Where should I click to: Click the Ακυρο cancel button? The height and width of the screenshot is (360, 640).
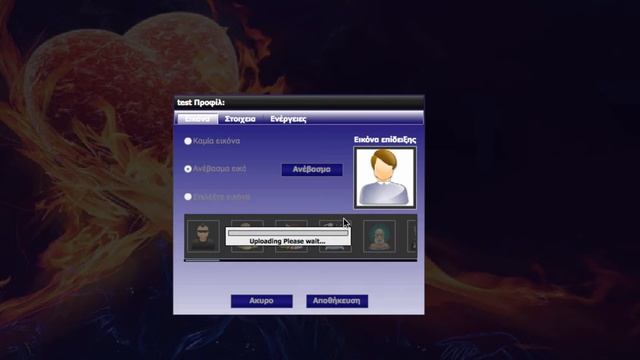[262, 301]
